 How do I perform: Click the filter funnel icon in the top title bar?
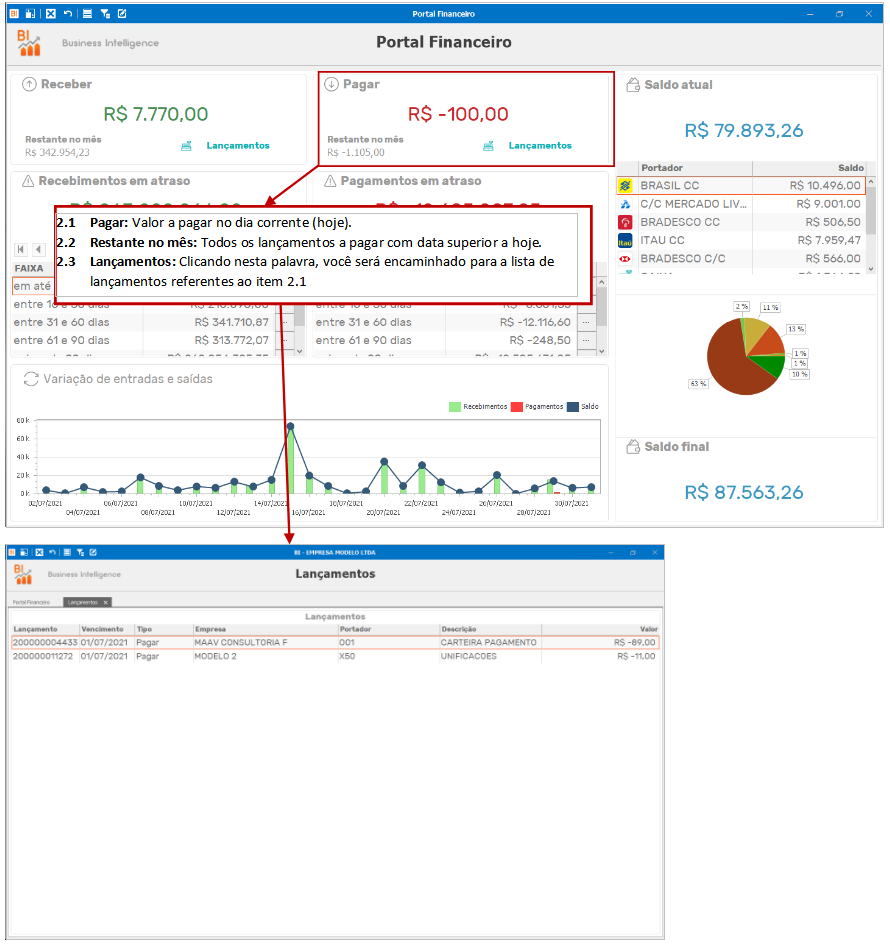105,13
